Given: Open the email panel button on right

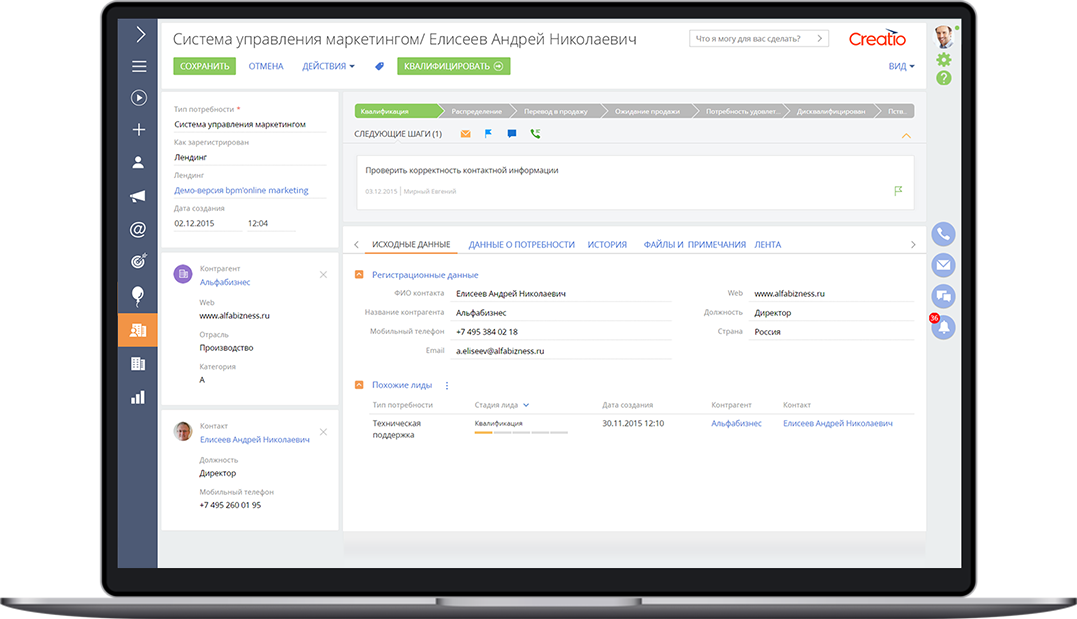Looking at the screenshot, I should [x=944, y=265].
